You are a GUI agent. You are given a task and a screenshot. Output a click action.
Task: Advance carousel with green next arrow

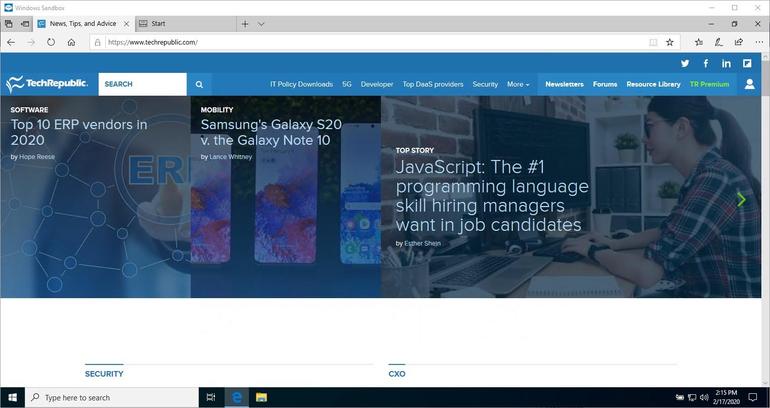tap(742, 199)
